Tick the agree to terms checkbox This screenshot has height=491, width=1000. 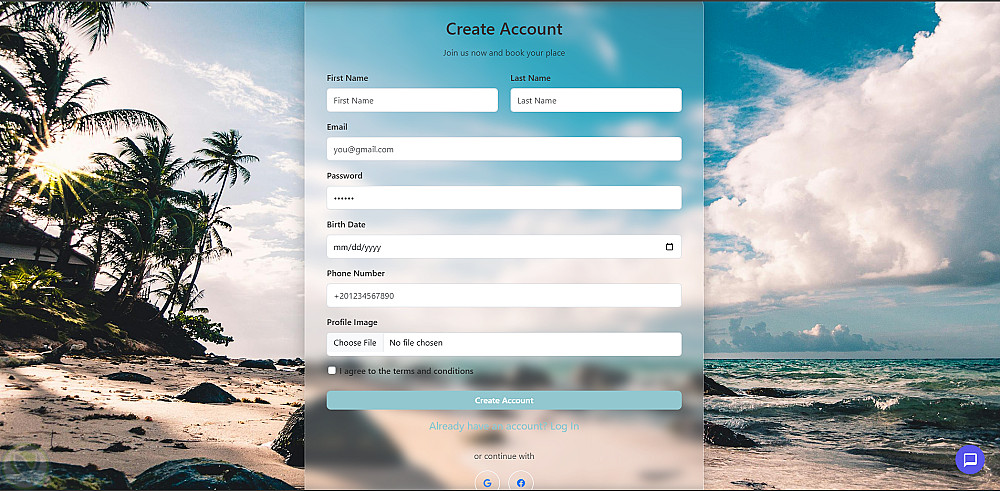pos(332,370)
